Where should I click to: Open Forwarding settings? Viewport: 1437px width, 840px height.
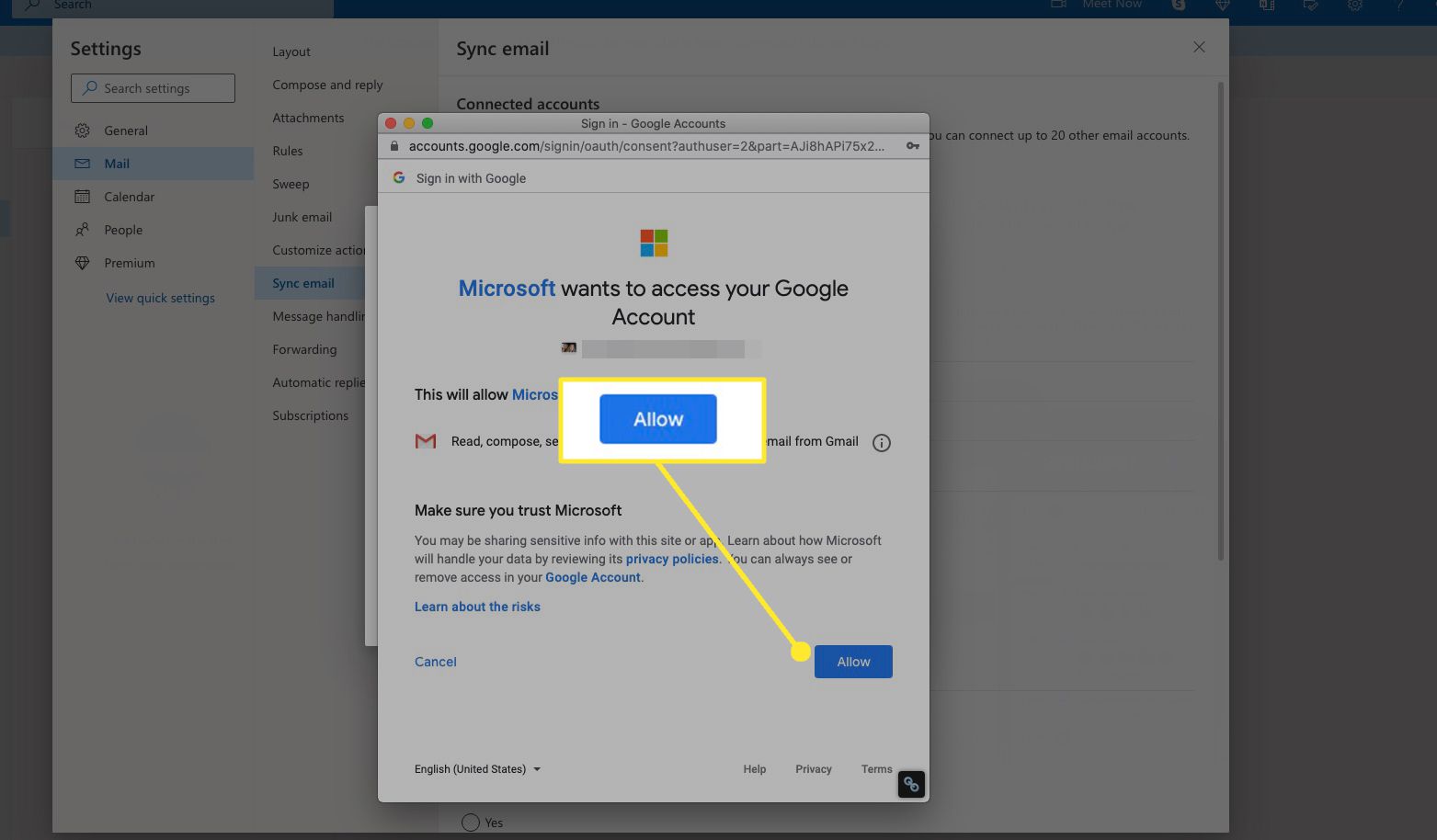click(x=304, y=349)
